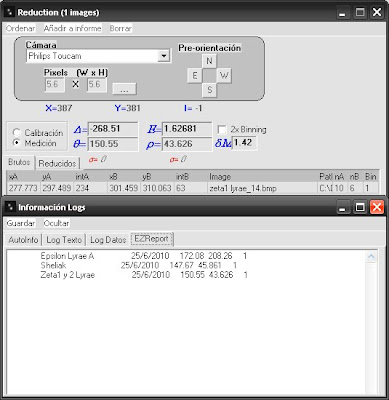The height and width of the screenshot is (400, 389).
Task: Open the Ordenar menu
Action: (x=21, y=28)
